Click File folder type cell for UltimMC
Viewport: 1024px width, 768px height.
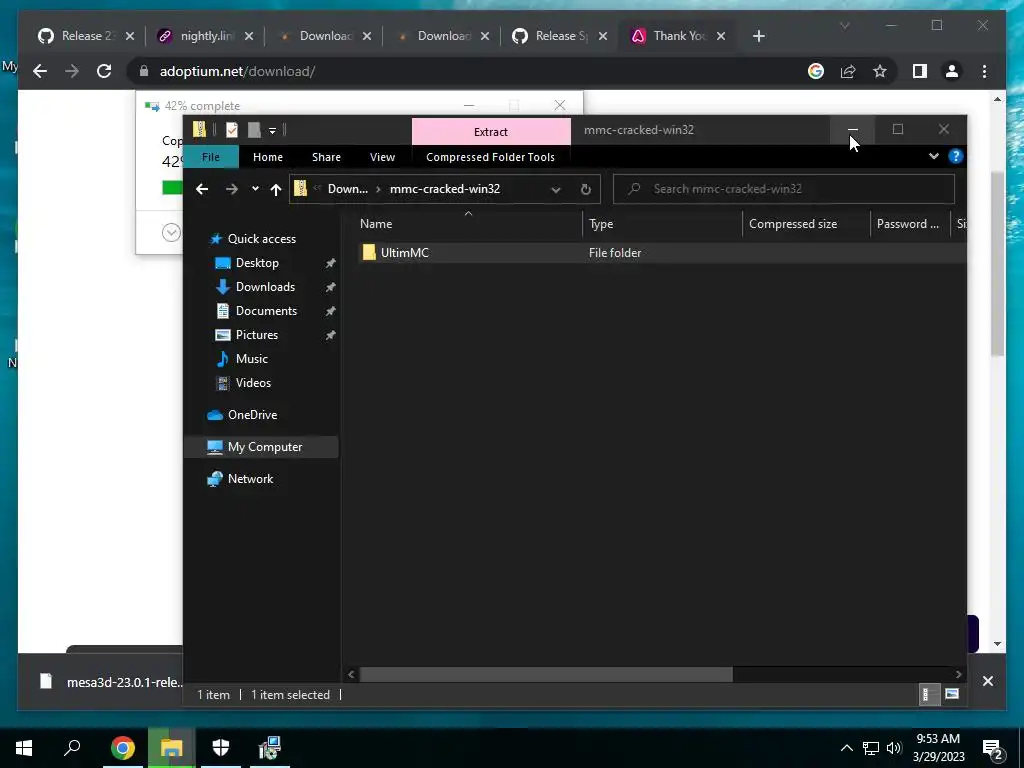pos(615,253)
